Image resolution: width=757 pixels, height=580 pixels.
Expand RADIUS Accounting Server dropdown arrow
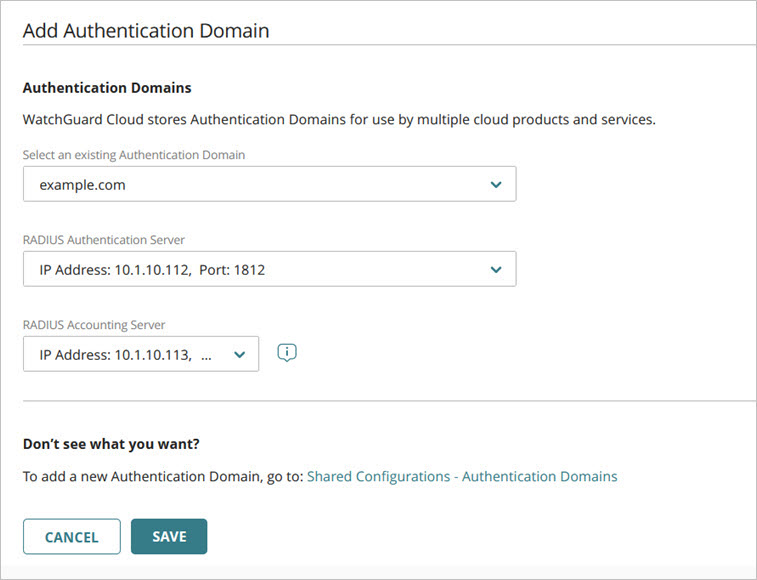239,355
